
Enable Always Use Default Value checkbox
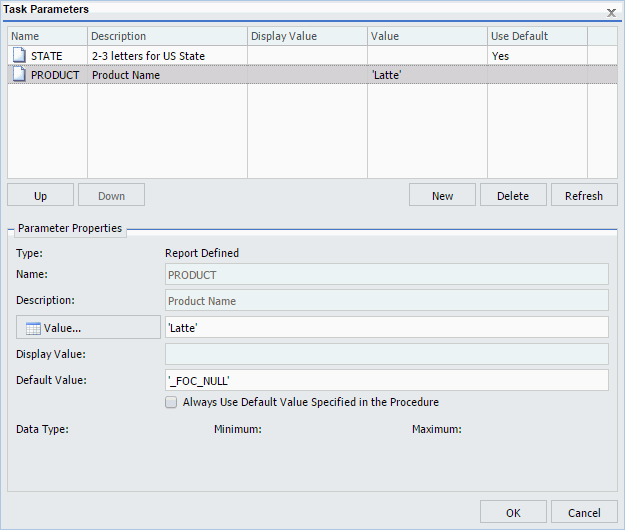coord(171,402)
